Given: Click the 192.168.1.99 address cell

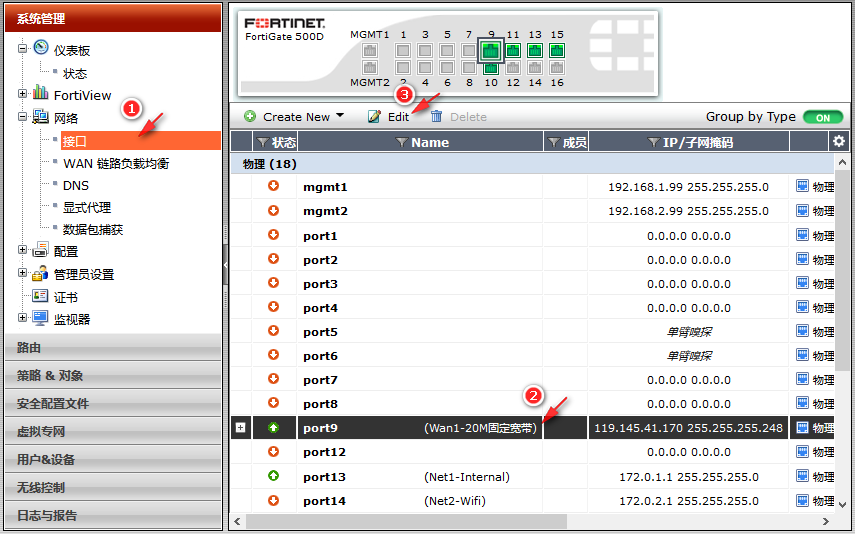Looking at the screenshot, I should [x=688, y=187].
